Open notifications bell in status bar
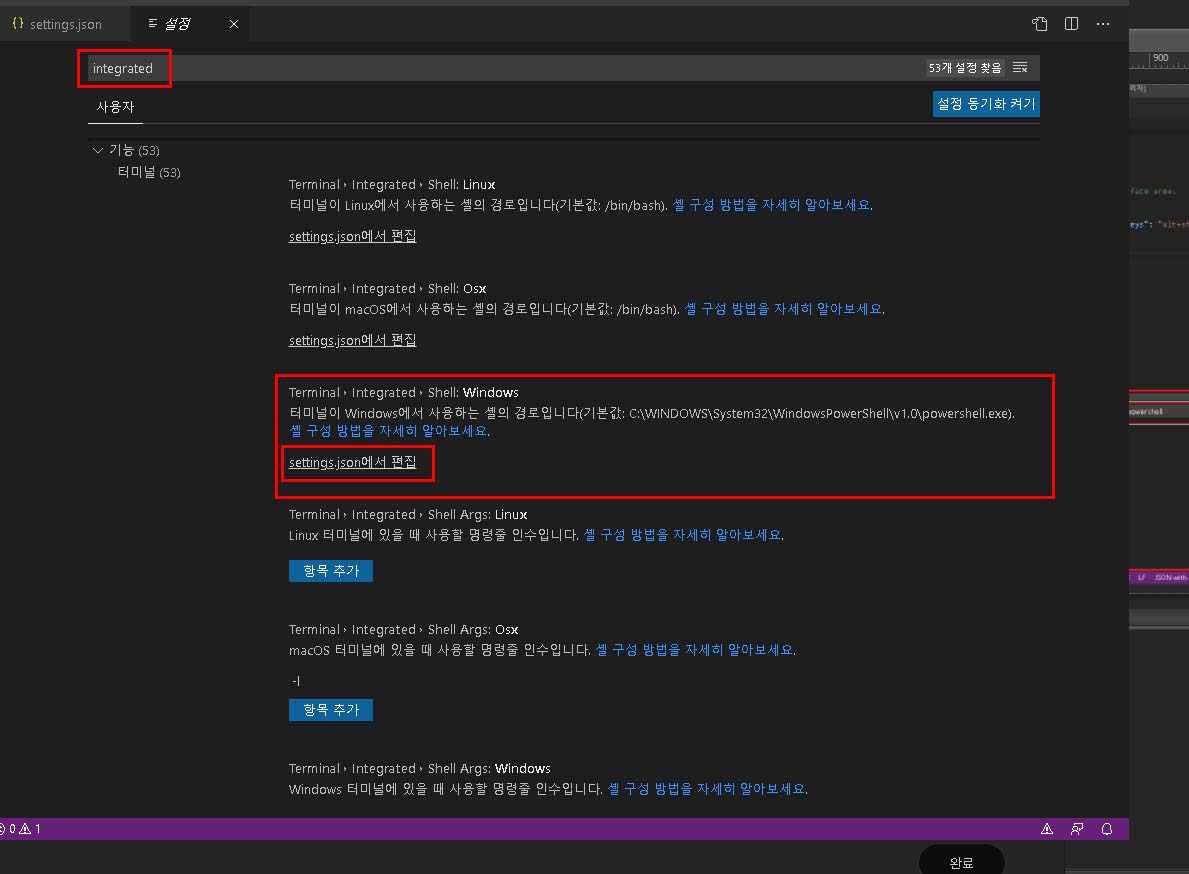 tap(1106, 829)
